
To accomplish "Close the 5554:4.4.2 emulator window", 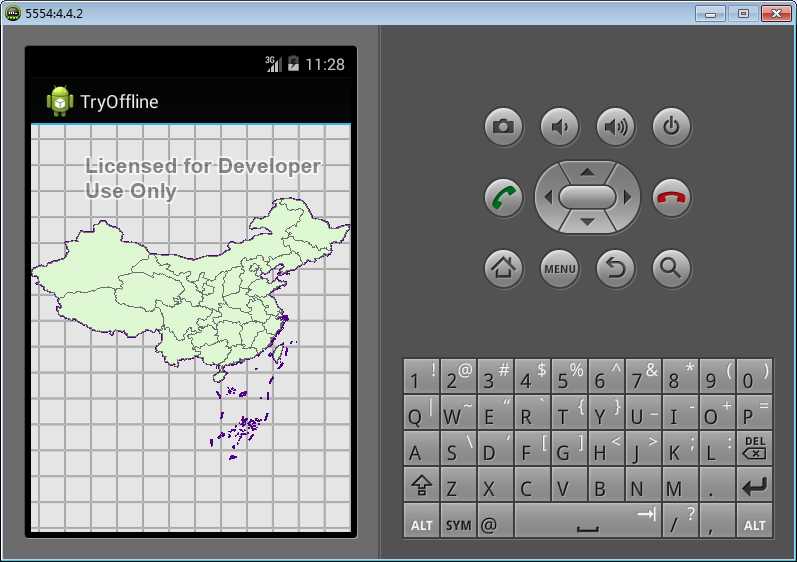I will [776, 13].
